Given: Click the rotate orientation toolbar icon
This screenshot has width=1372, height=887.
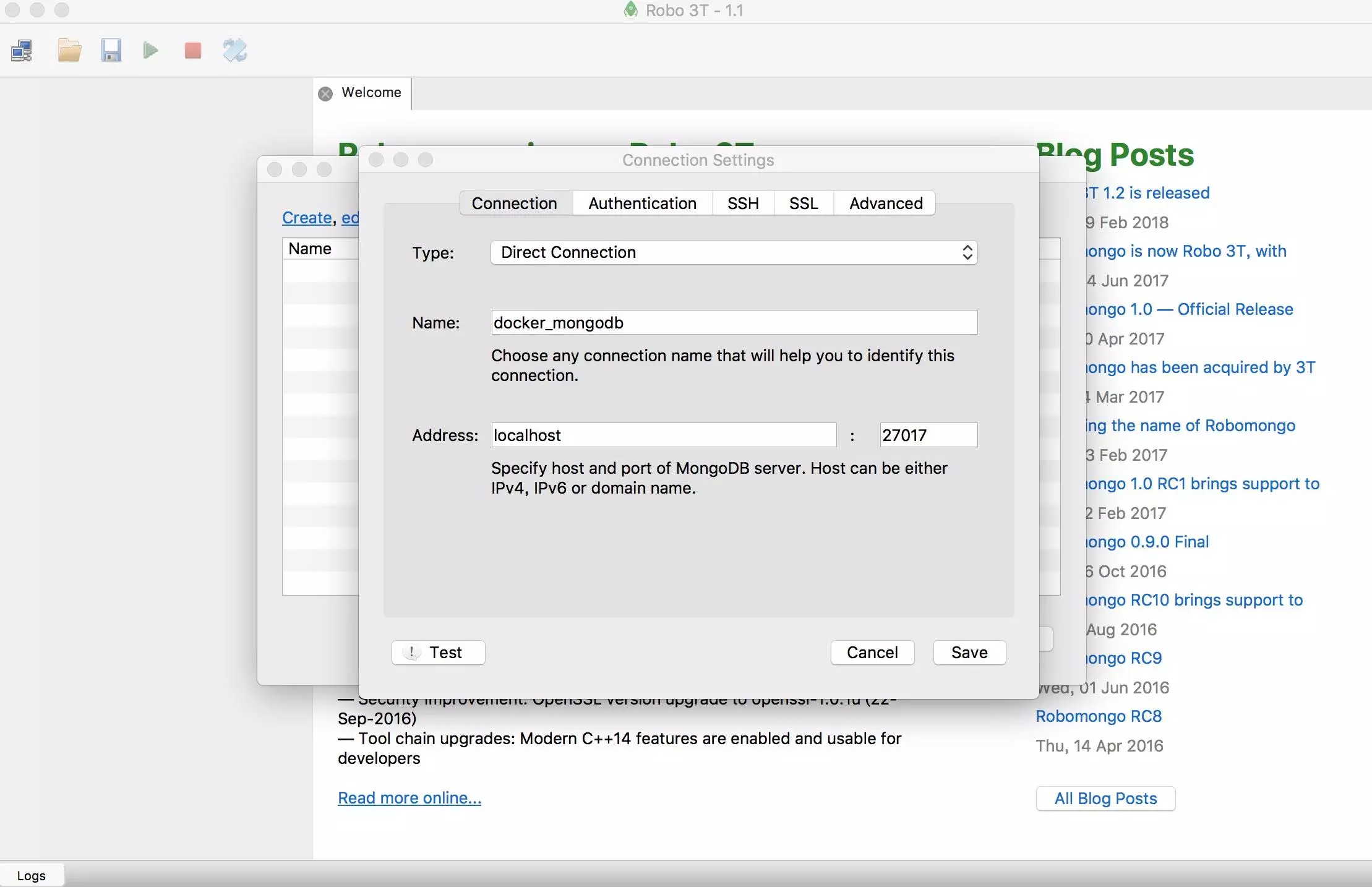Looking at the screenshot, I should [235, 51].
